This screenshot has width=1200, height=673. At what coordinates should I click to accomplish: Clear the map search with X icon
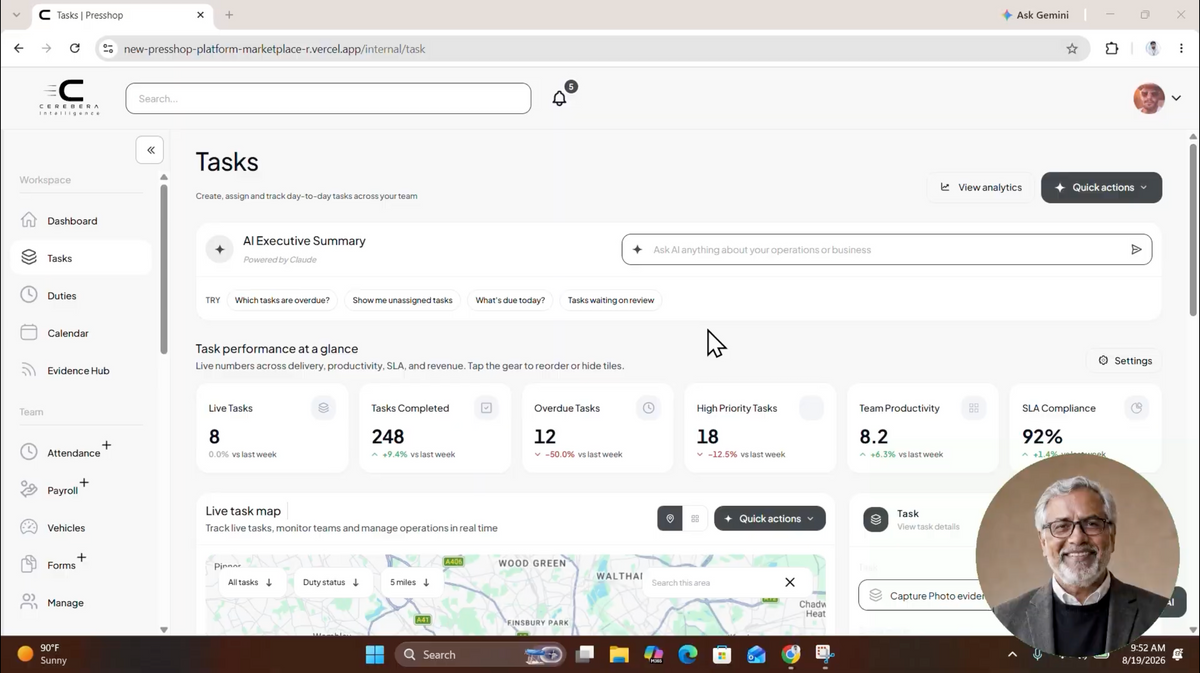[x=790, y=582]
